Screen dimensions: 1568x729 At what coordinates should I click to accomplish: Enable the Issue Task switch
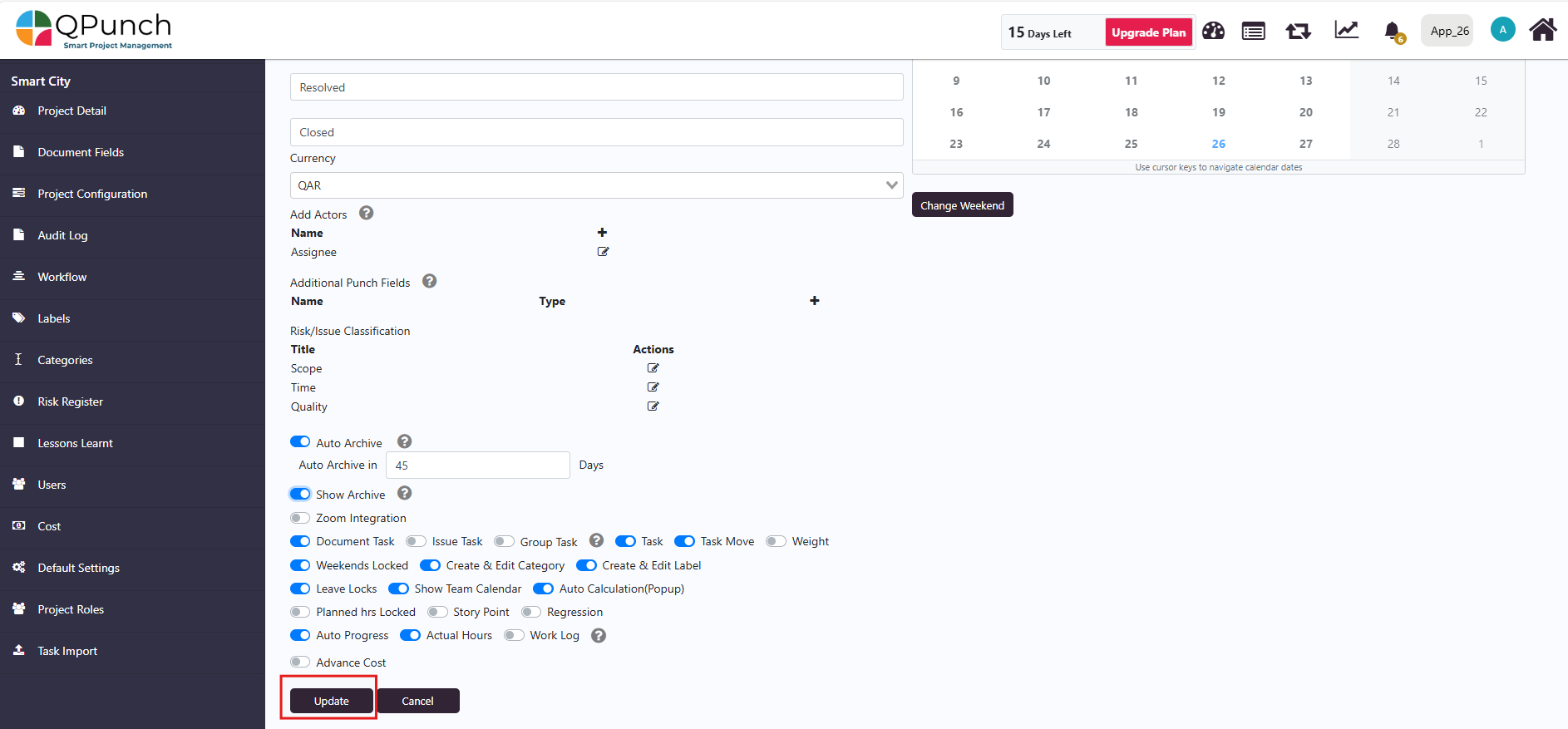[417, 541]
